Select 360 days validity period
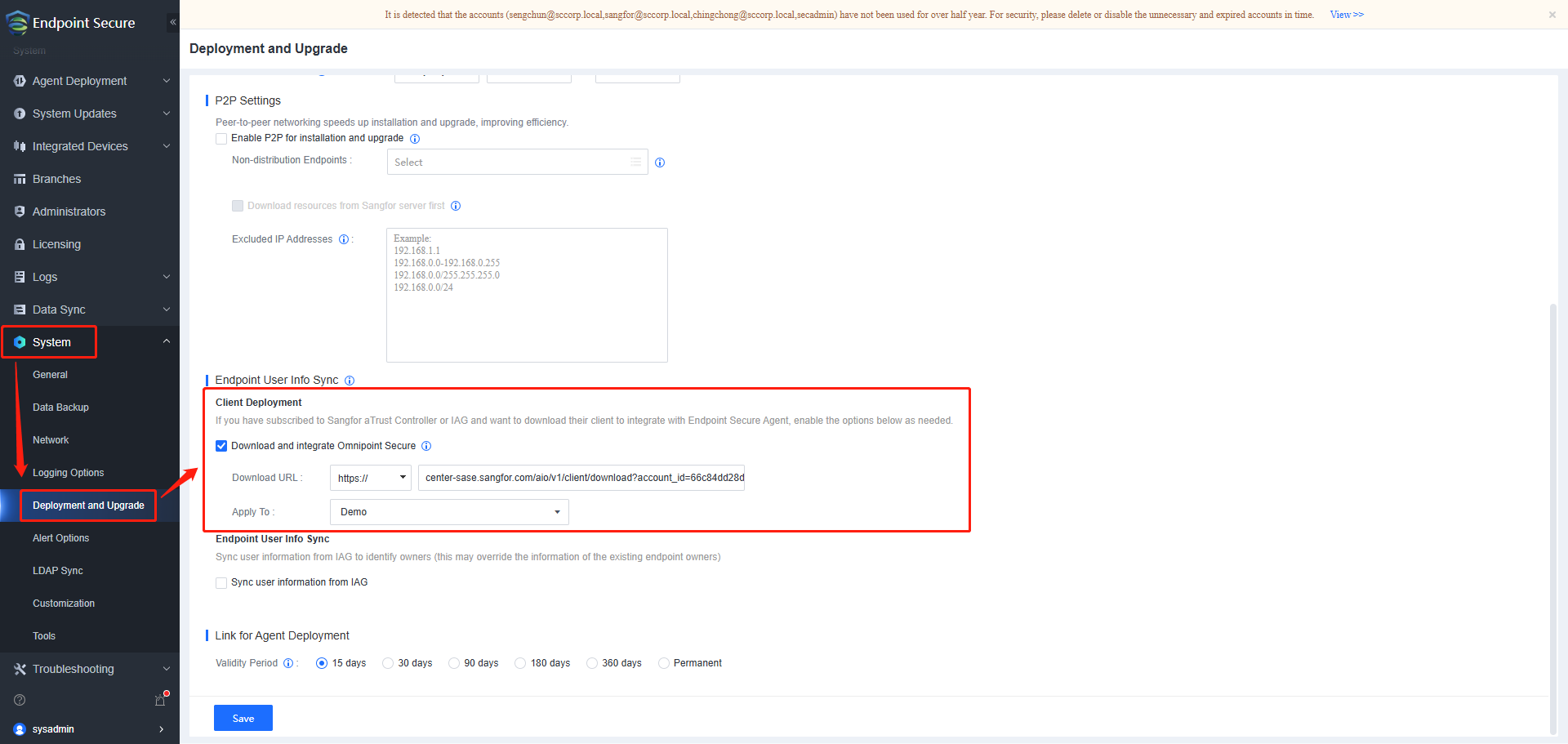This screenshot has width=1568, height=744. (592, 663)
